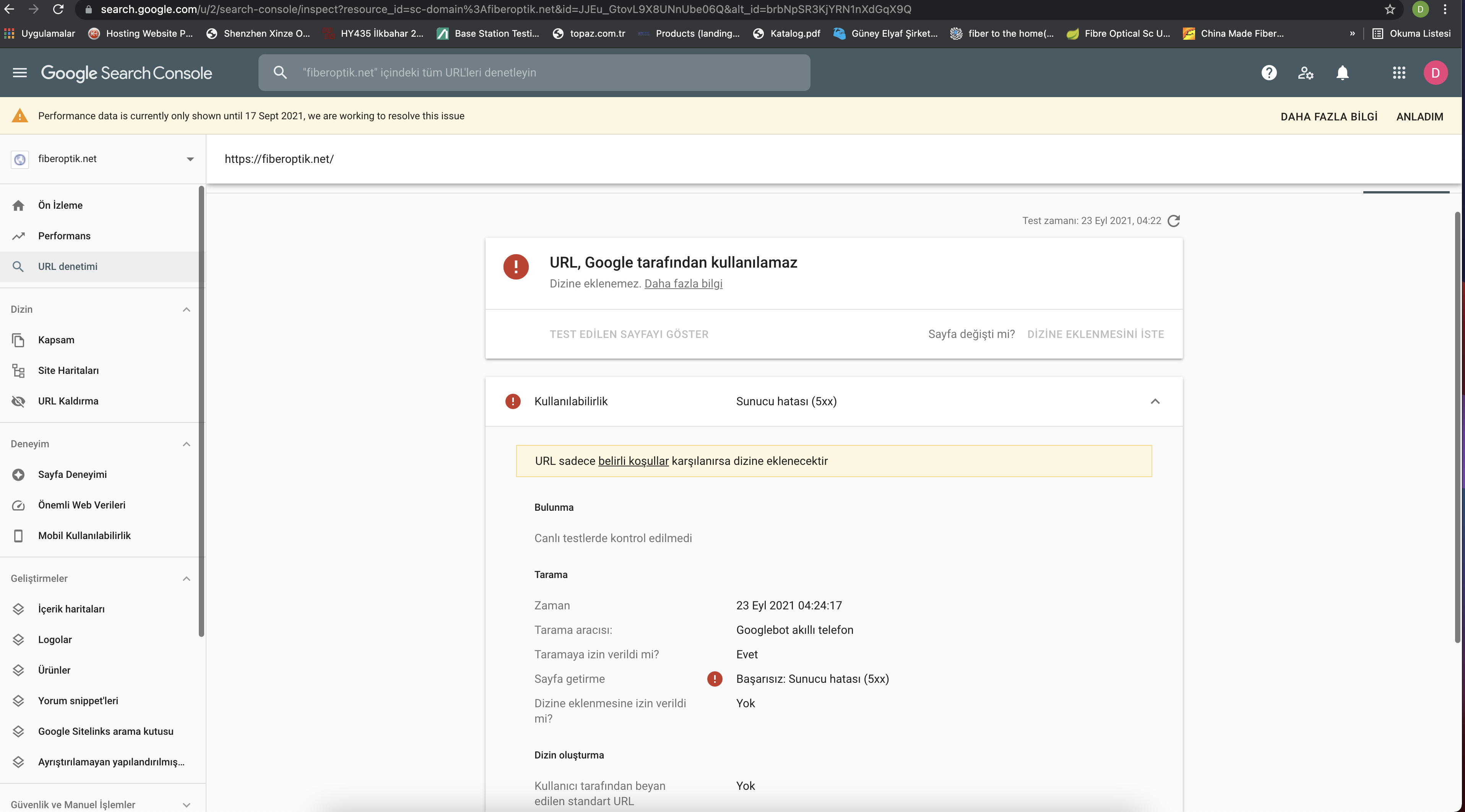Click the sidebar scrollbar
Viewport: 1465px width, 812px height.
[201, 412]
